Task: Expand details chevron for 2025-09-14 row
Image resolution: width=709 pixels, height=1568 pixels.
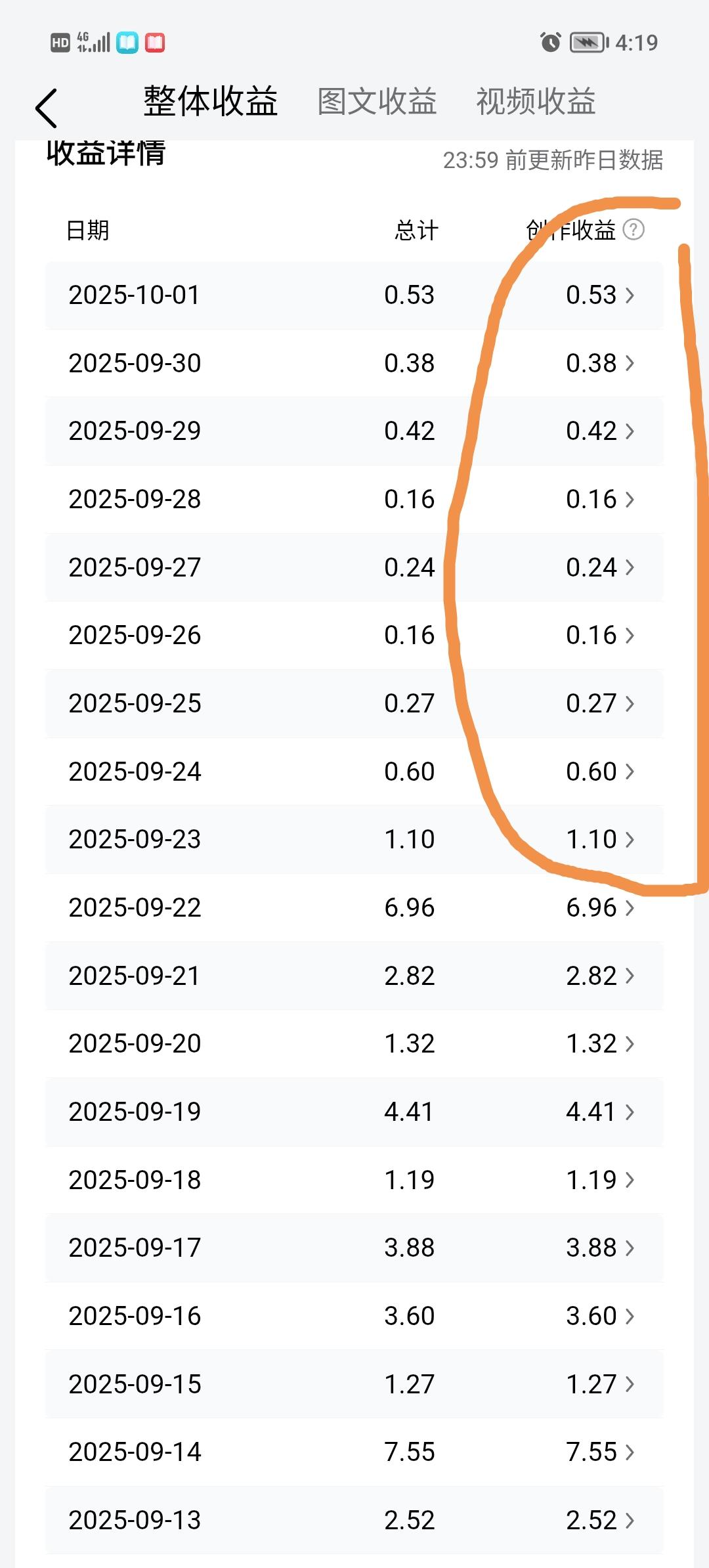Action: coord(630,1452)
